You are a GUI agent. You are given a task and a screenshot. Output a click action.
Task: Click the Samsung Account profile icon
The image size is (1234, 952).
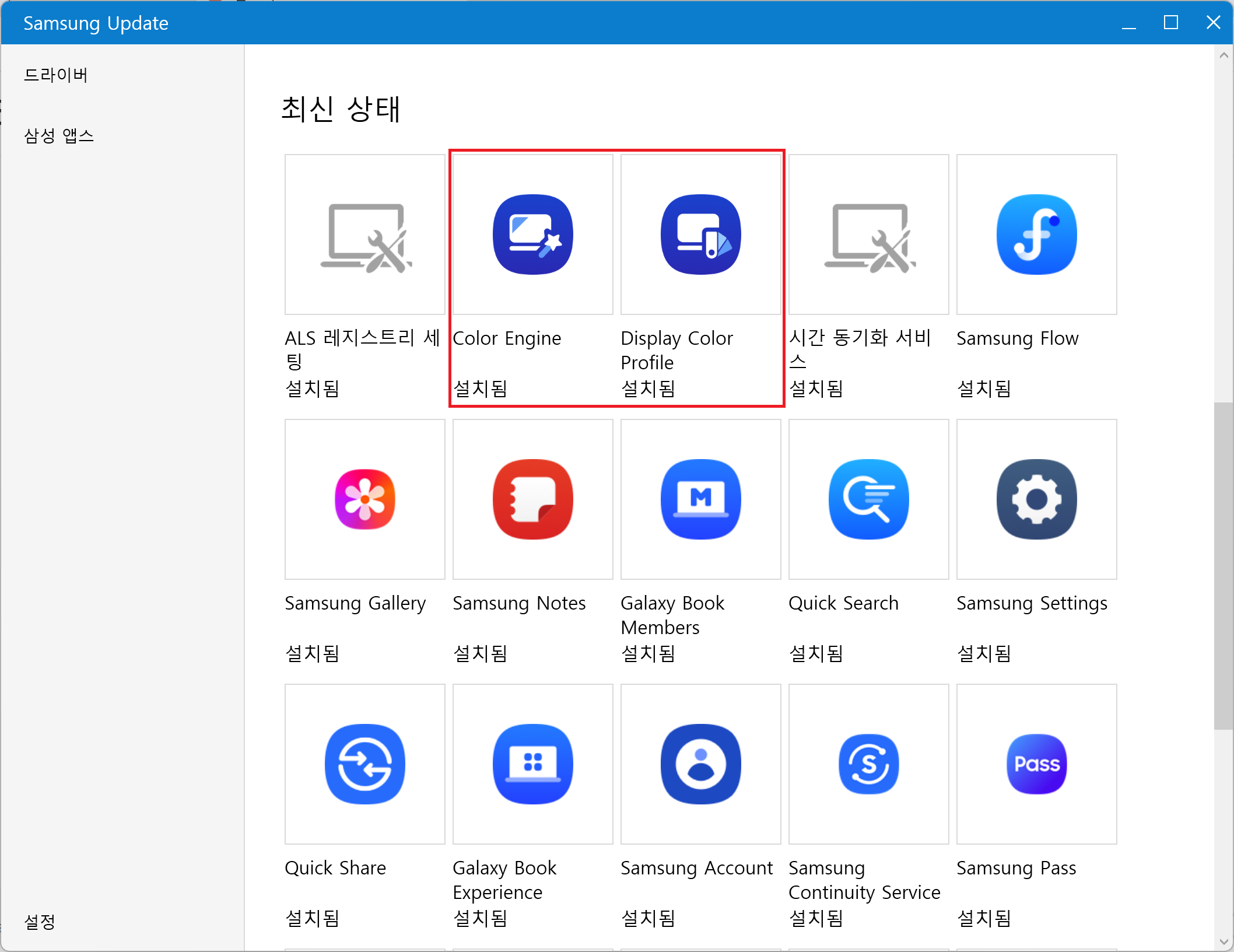(x=700, y=764)
